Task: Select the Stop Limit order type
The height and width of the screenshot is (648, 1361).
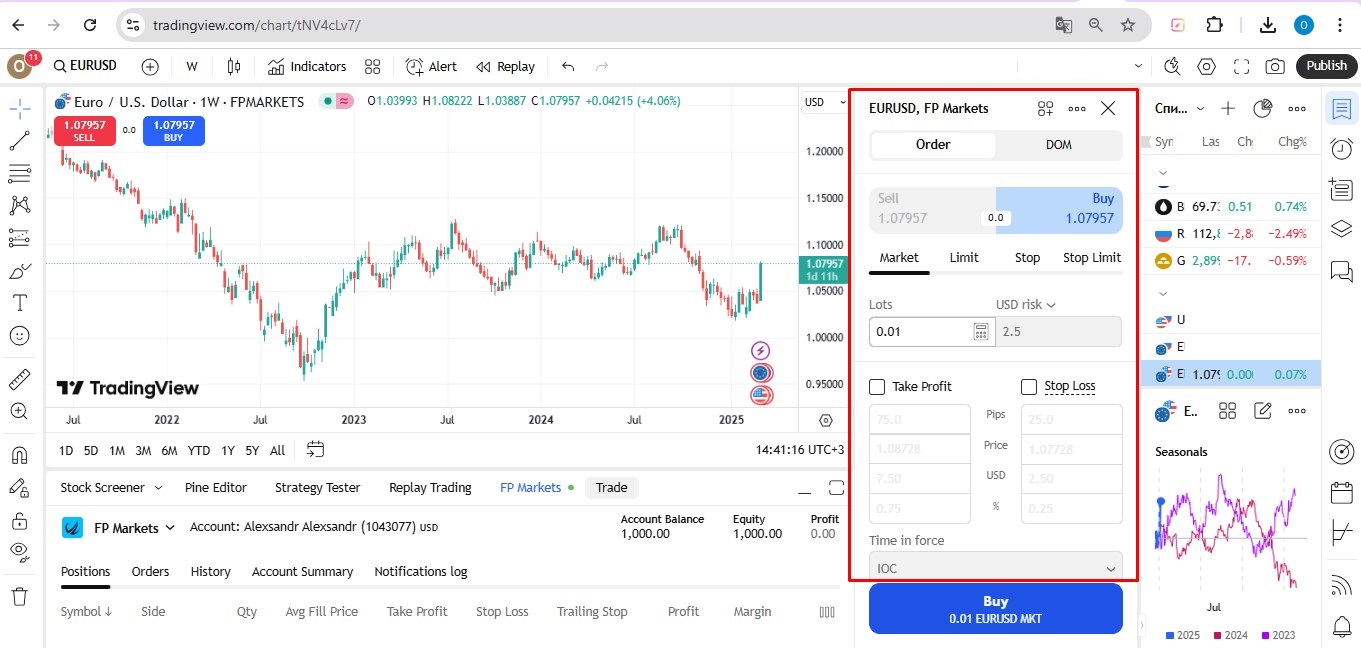Action: coord(1092,257)
